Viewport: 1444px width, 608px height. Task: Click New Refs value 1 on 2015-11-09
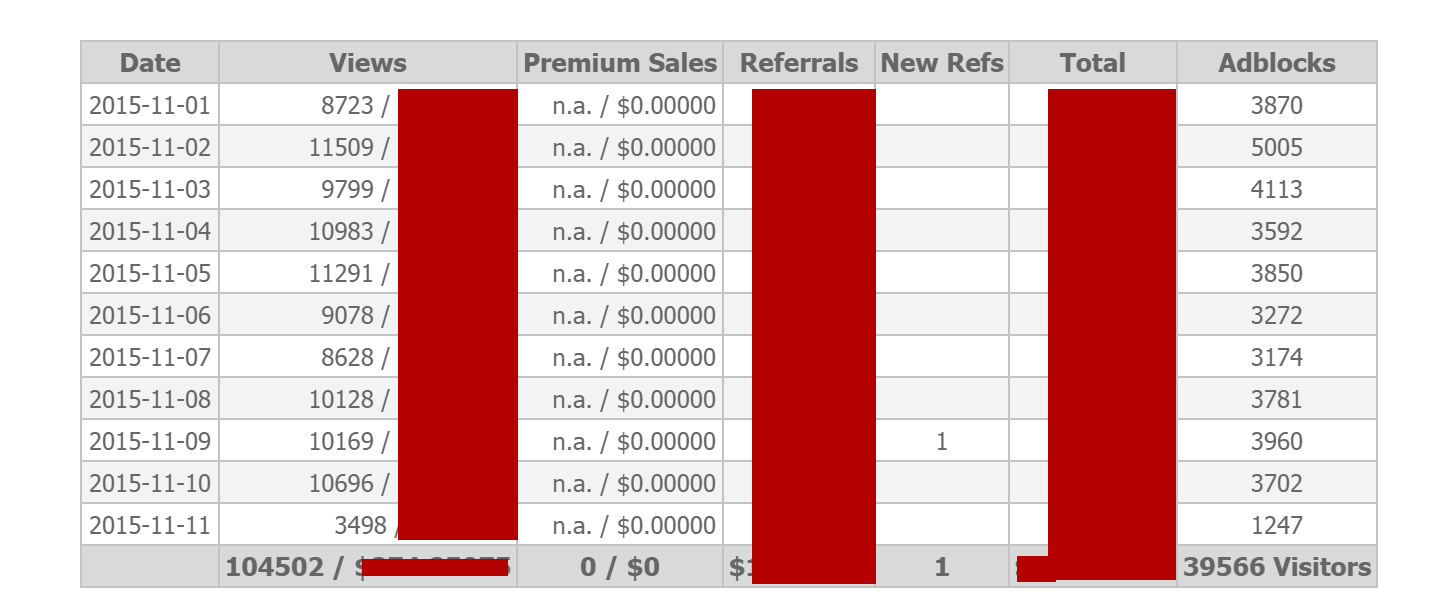[x=942, y=441]
